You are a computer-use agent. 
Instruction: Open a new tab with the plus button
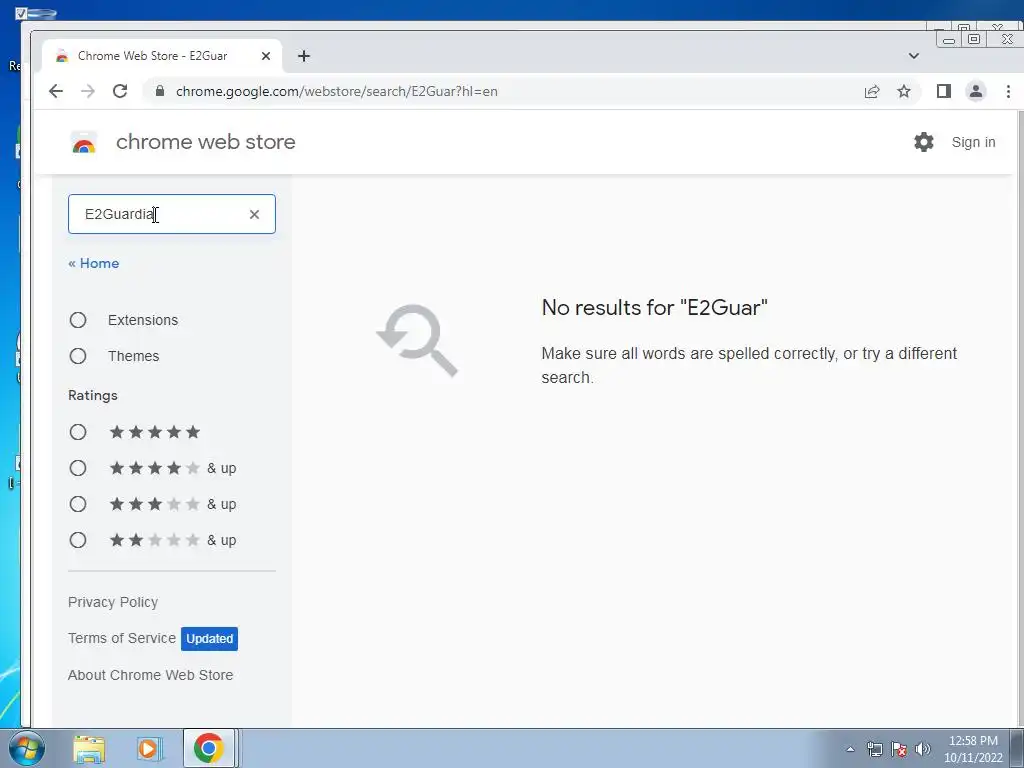304,56
